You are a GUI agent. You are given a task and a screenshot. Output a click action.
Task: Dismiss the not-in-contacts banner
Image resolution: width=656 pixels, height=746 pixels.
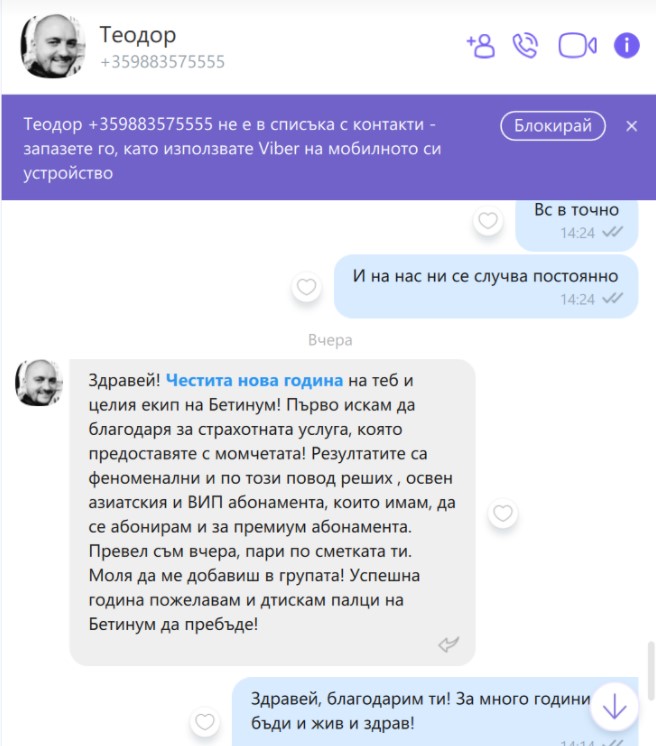[631, 126]
